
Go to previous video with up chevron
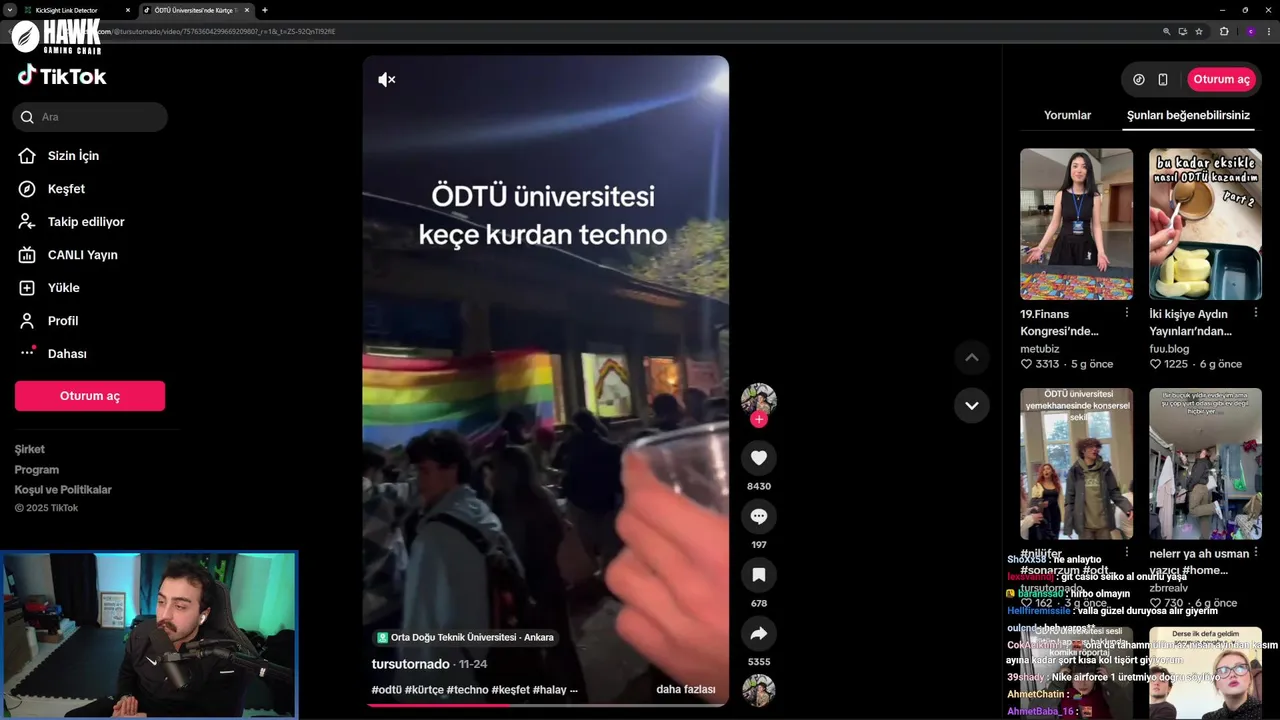pos(971,357)
